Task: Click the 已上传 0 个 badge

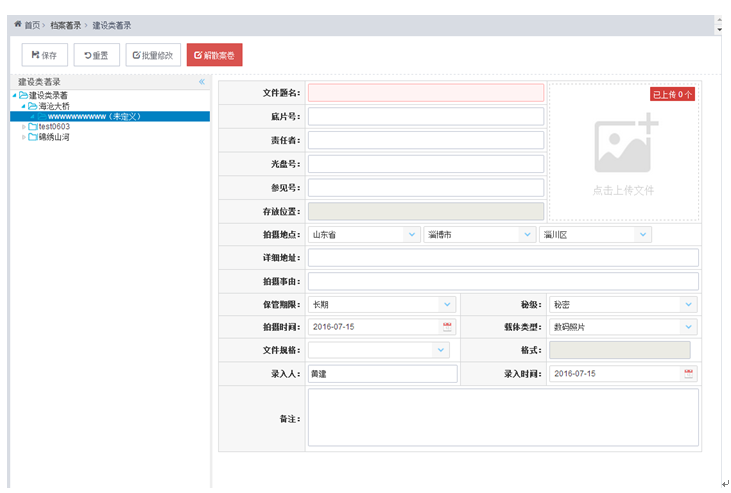Action: point(672,94)
